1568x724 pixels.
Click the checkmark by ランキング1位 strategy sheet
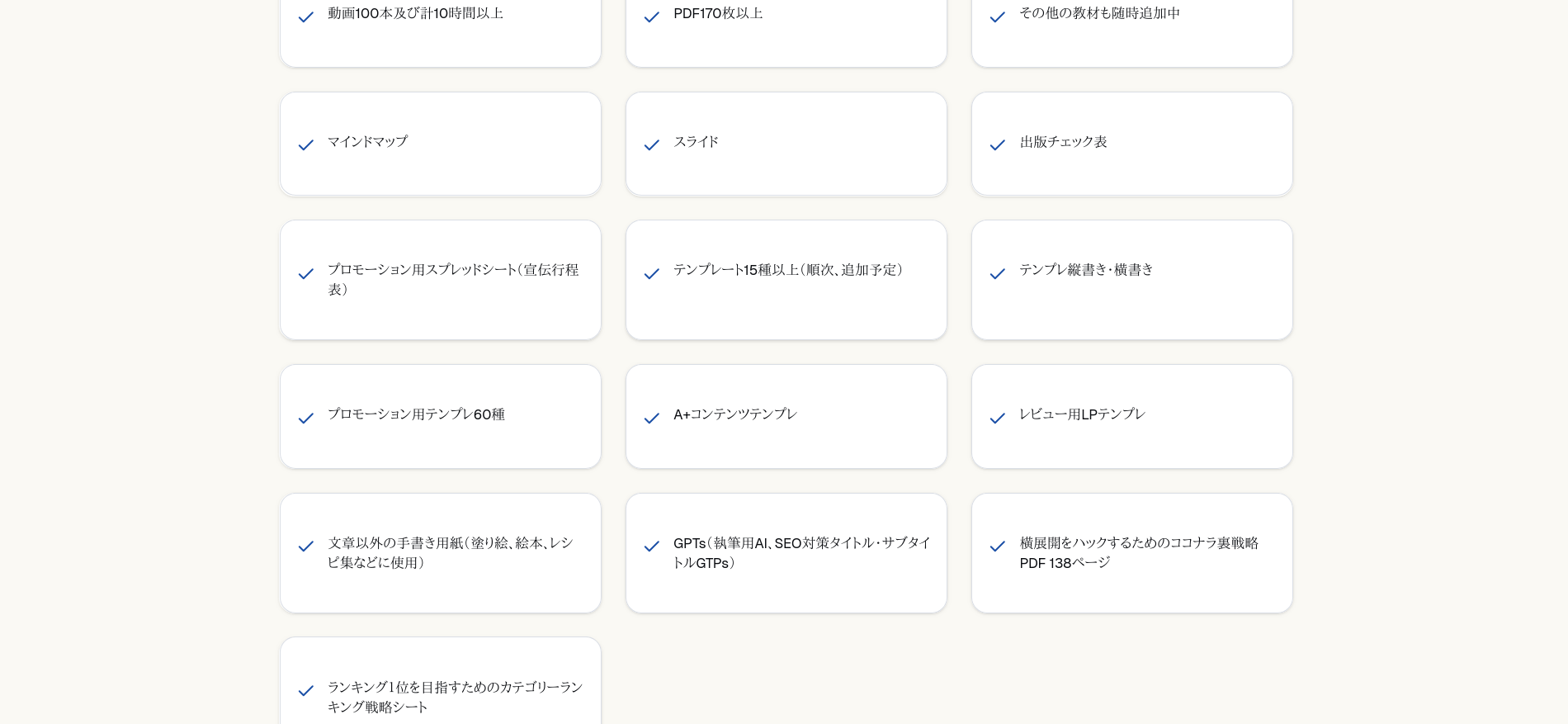[x=305, y=691]
